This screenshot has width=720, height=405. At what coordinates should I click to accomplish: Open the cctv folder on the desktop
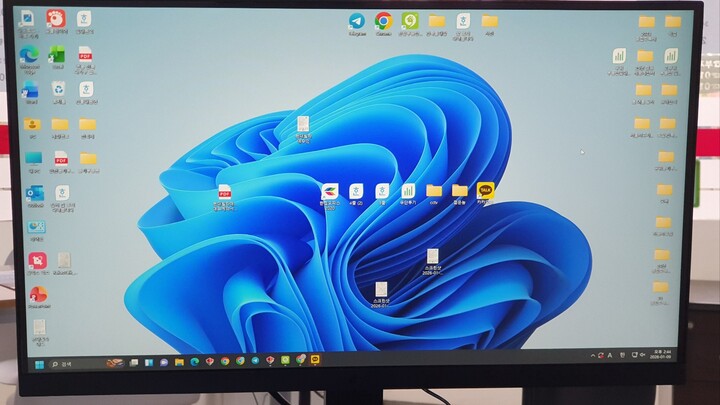point(434,191)
